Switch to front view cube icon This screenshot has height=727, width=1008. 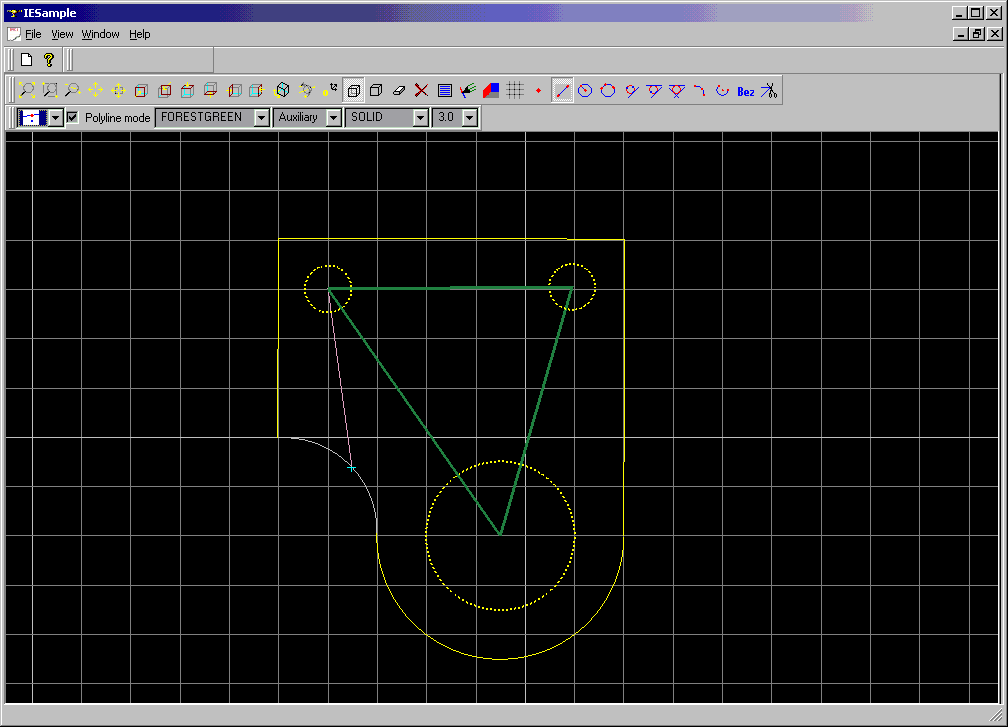coord(141,91)
